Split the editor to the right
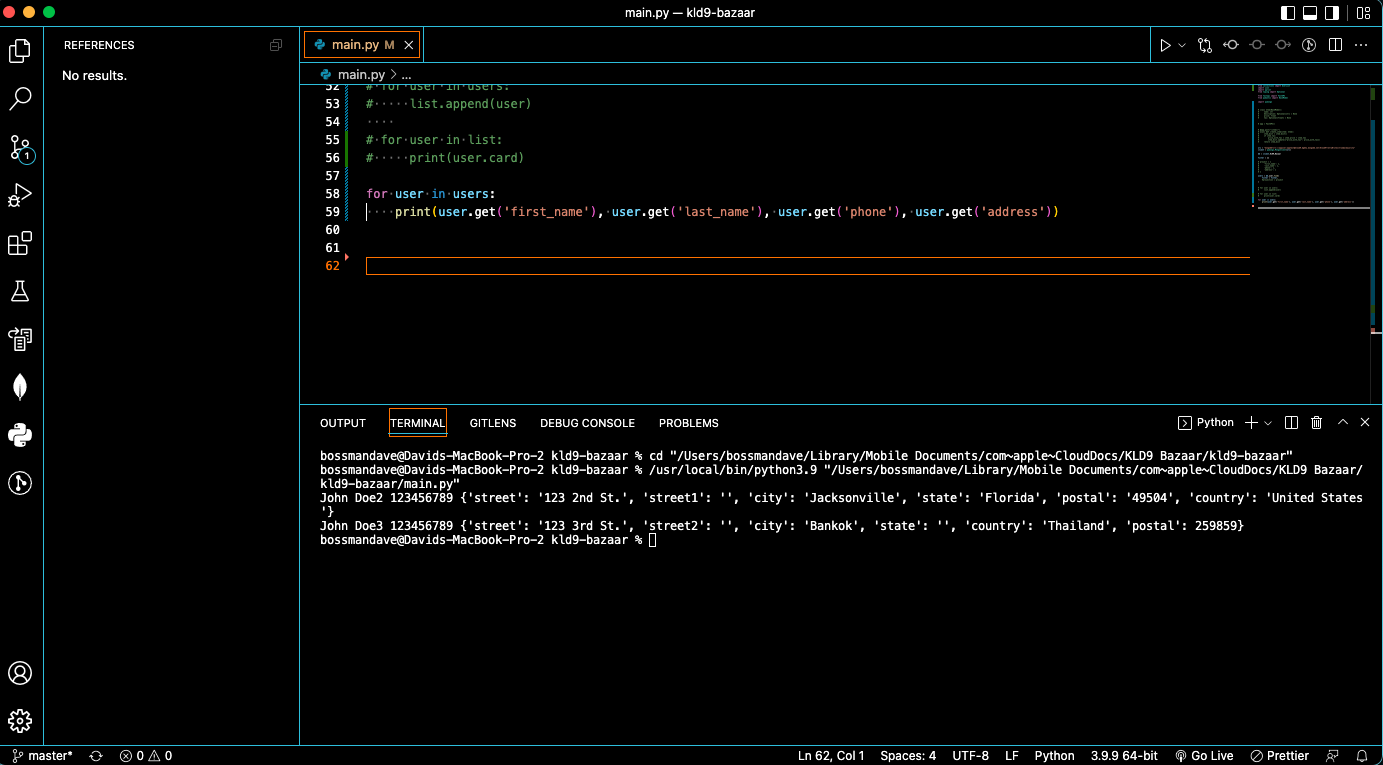 click(x=1335, y=45)
